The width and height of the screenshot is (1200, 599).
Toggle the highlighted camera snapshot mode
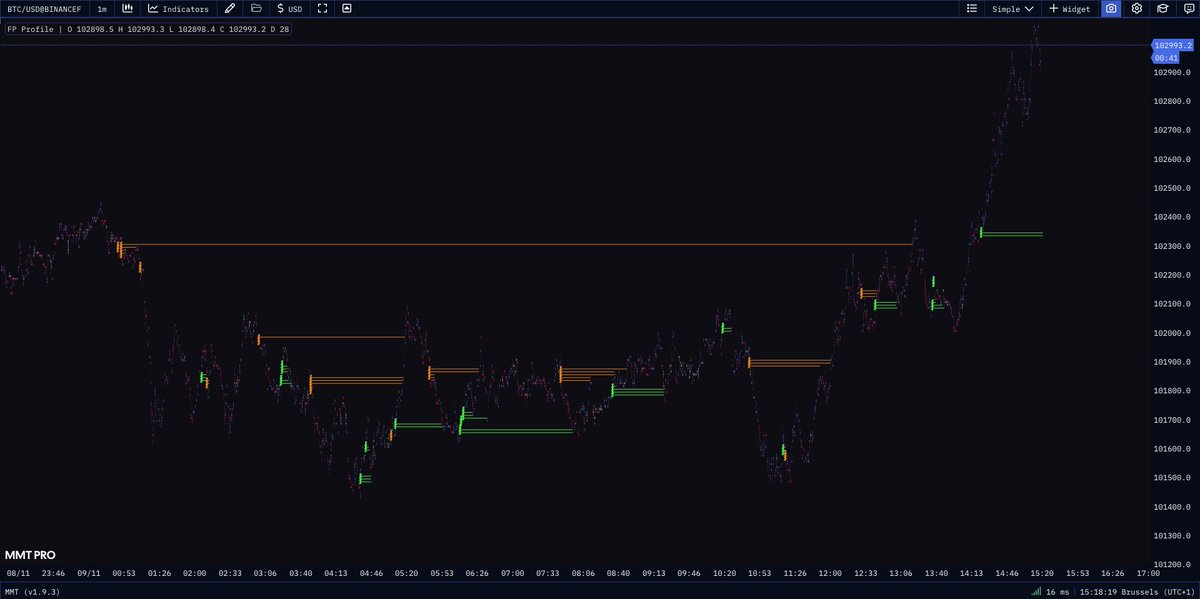click(x=1110, y=8)
